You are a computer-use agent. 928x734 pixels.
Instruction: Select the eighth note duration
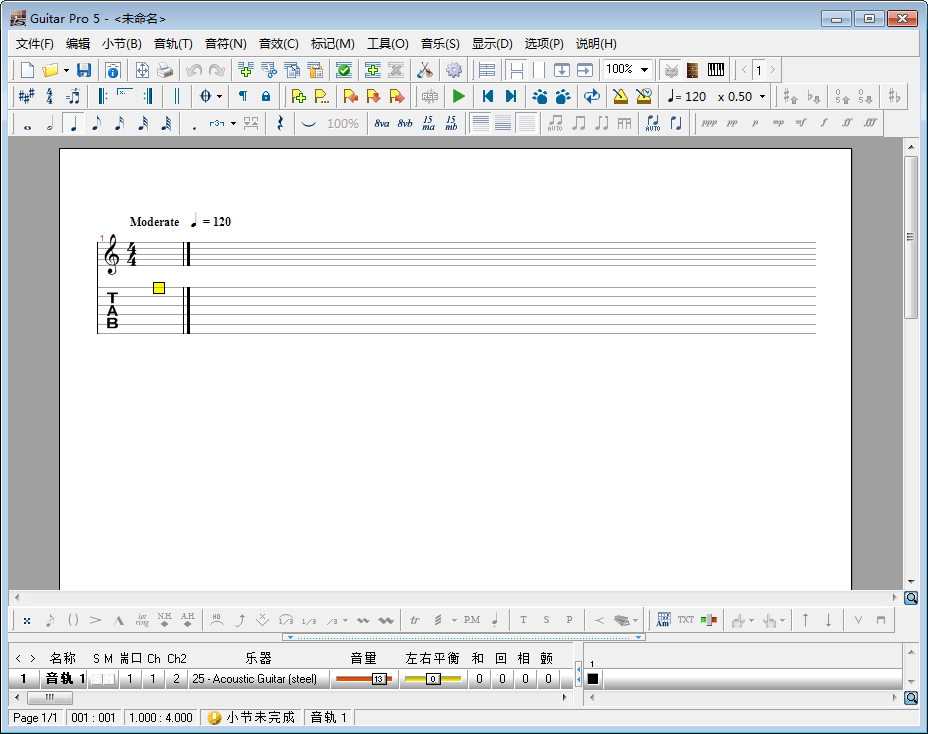tap(96, 123)
